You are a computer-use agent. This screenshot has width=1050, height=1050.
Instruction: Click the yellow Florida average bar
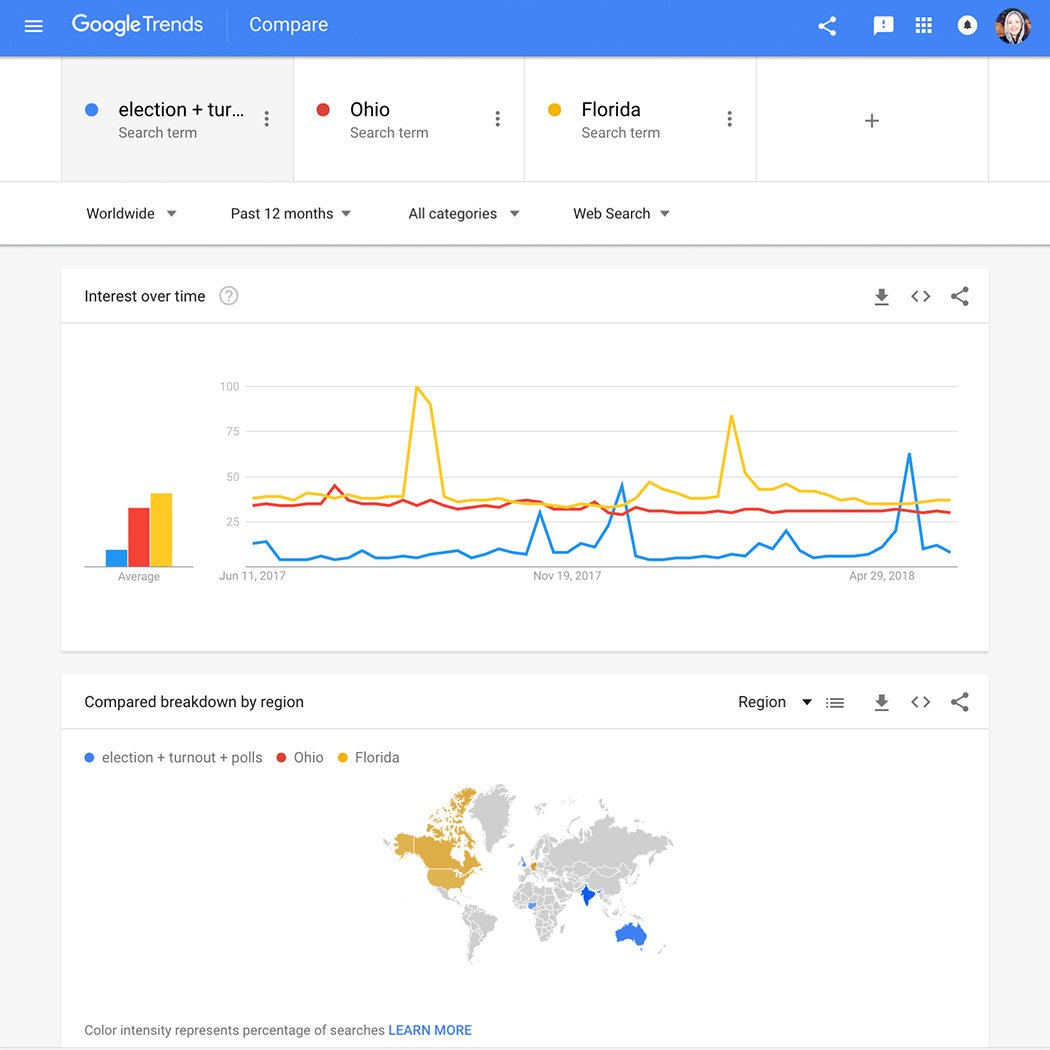[161, 530]
